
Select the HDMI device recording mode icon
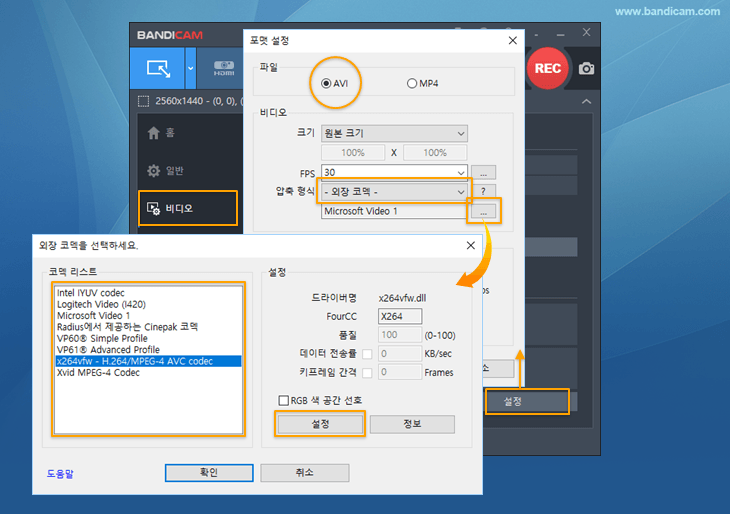point(221,69)
